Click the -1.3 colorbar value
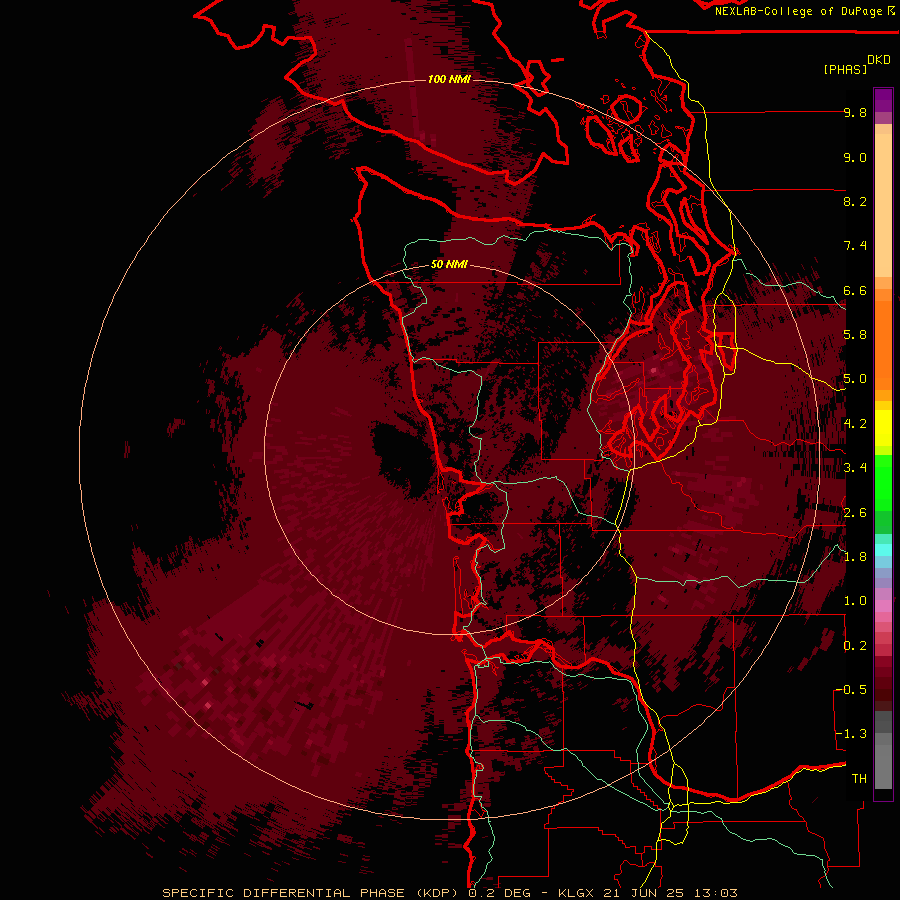This screenshot has width=900, height=900. [x=851, y=734]
